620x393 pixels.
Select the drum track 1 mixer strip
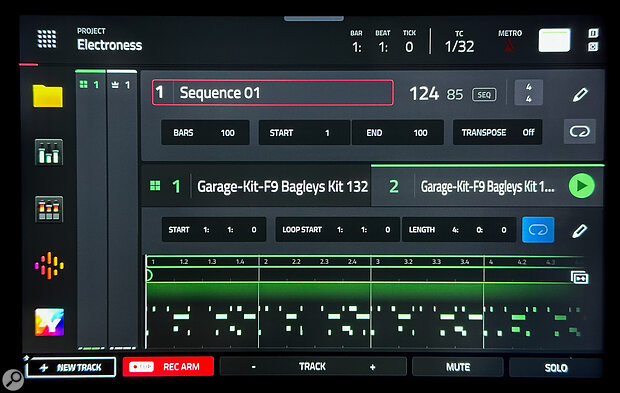pyautogui.click(x=91, y=210)
